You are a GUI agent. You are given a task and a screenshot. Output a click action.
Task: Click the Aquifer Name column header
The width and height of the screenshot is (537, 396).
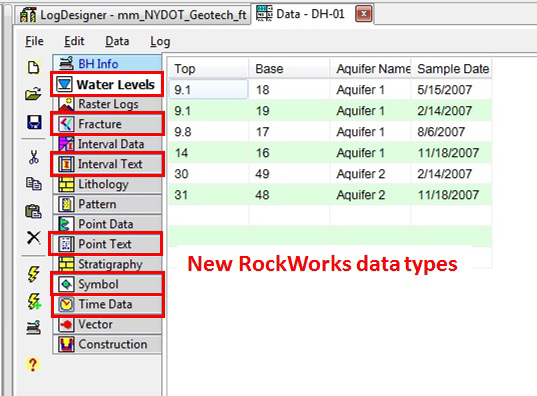(x=371, y=69)
